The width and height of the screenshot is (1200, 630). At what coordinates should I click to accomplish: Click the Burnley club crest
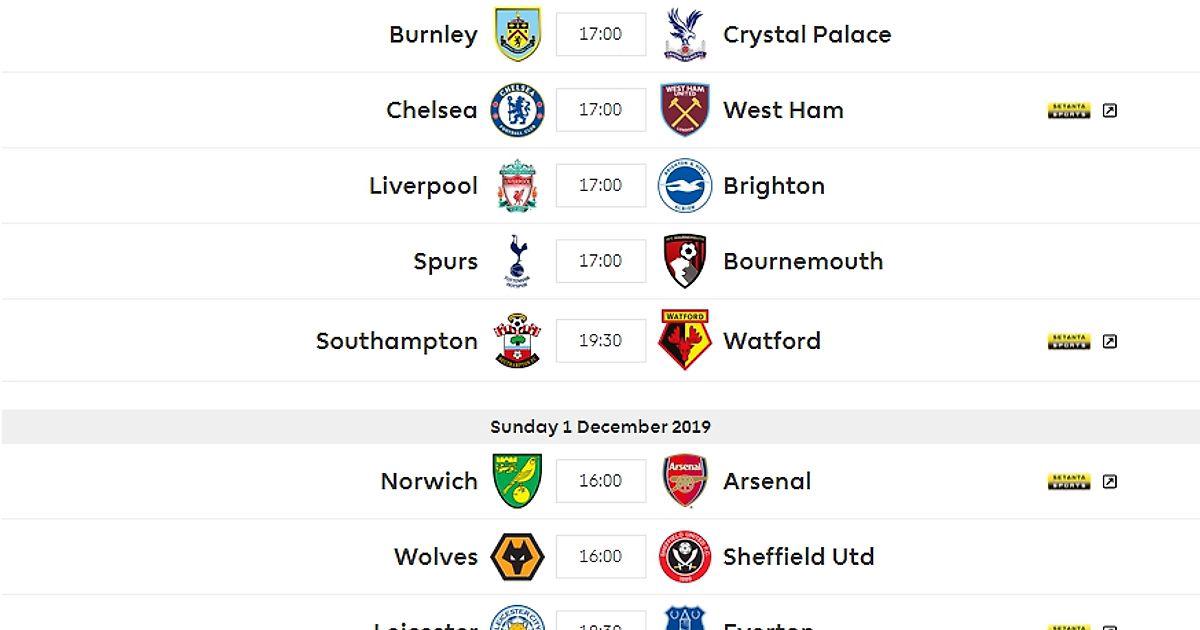coord(517,34)
